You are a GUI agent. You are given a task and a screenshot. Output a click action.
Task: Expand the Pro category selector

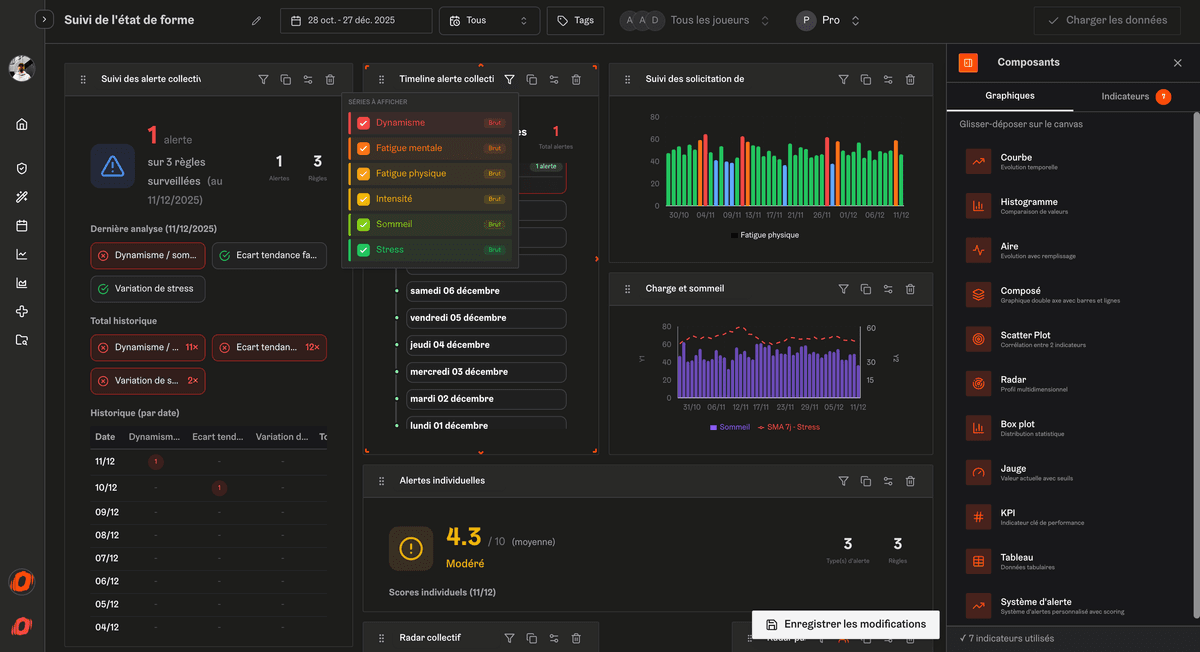[828, 20]
